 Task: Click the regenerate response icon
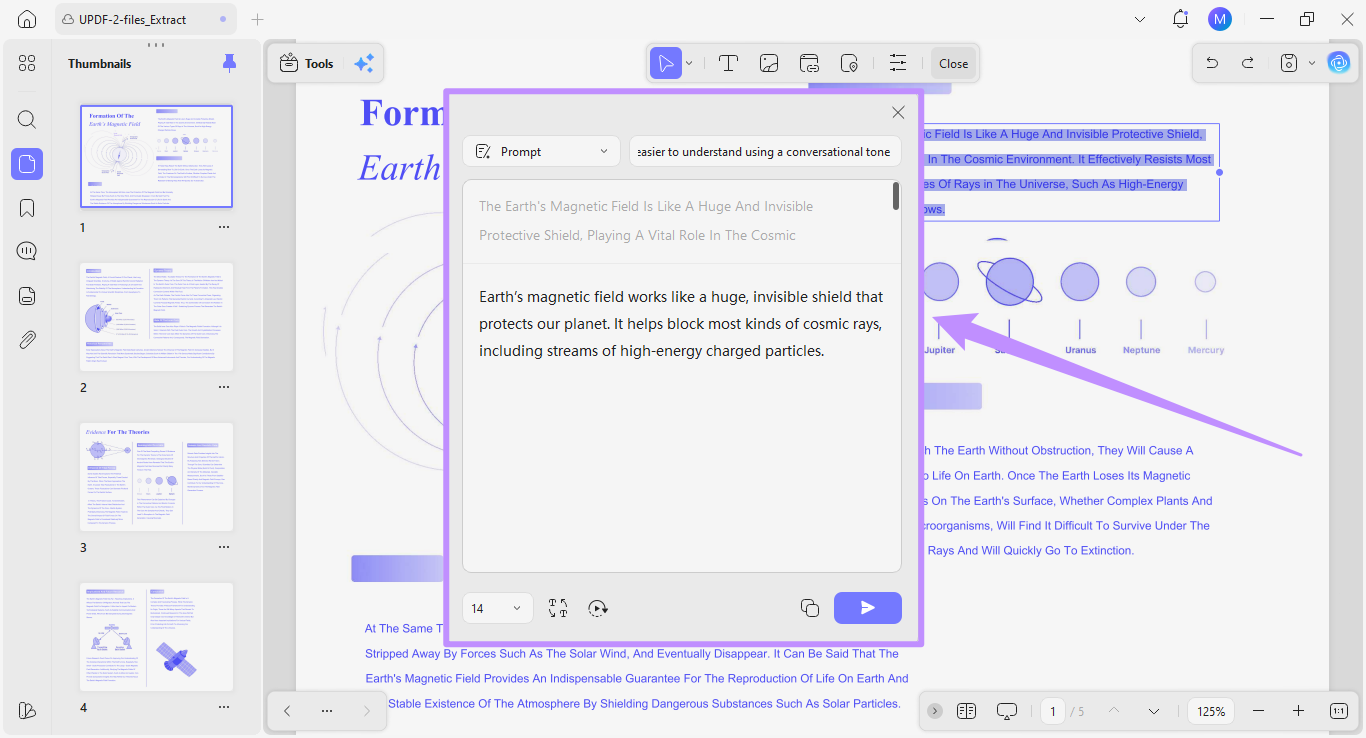click(598, 608)
